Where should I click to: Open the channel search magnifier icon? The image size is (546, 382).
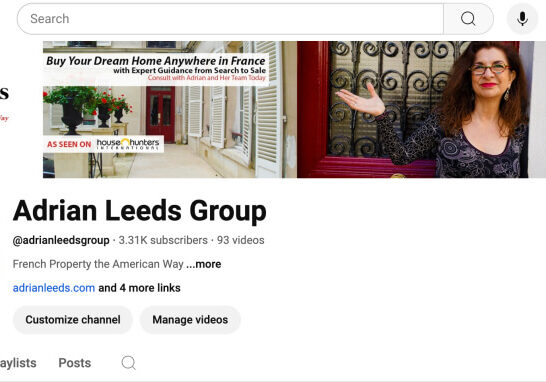point(128,363)
